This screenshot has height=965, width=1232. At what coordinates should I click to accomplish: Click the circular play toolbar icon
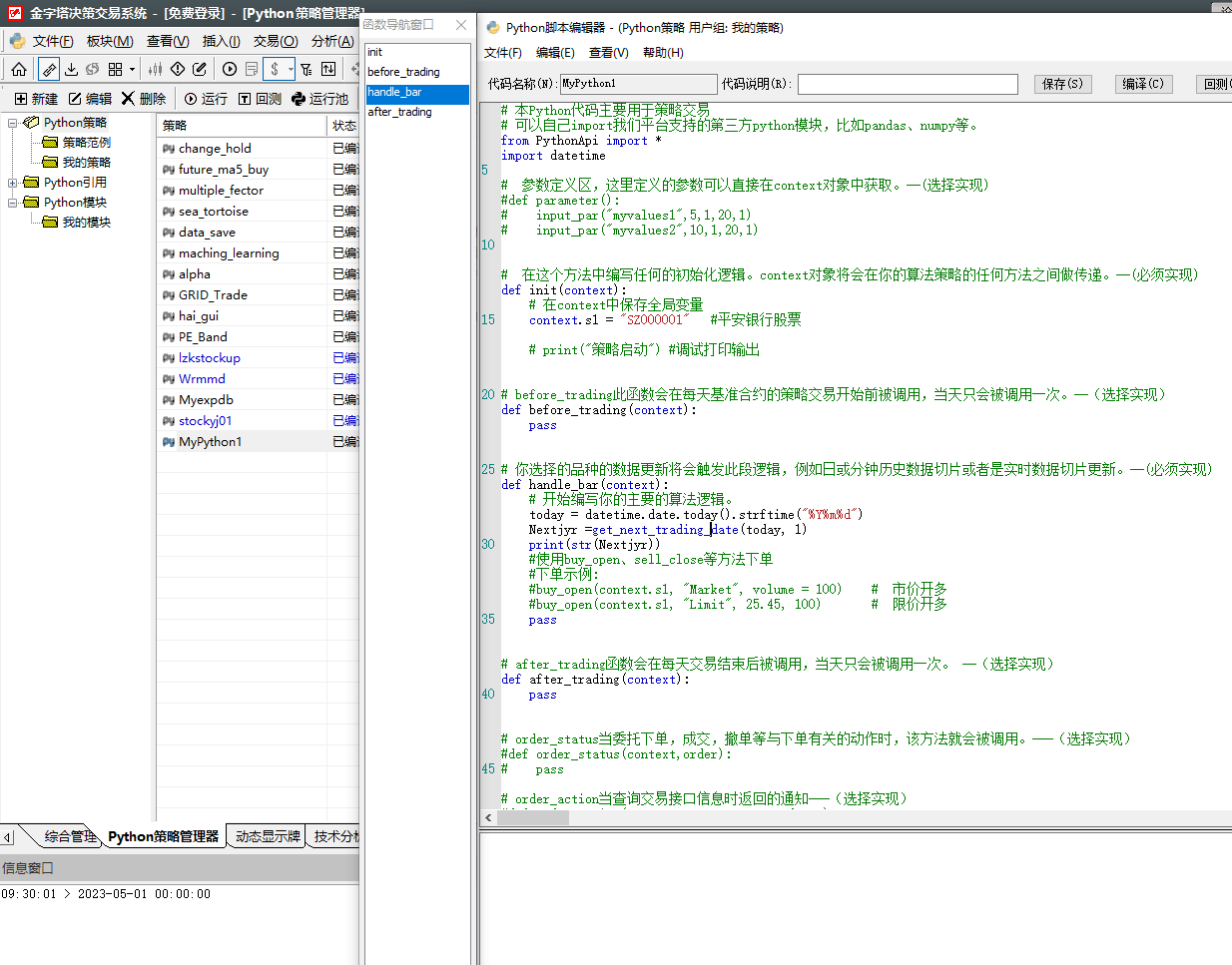pos(230,69)
